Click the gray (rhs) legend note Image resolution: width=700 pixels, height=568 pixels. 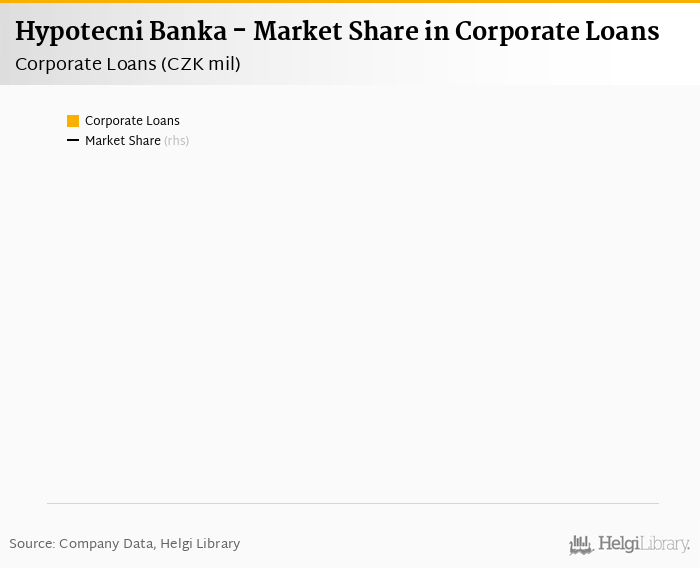[x=177, y=141]
